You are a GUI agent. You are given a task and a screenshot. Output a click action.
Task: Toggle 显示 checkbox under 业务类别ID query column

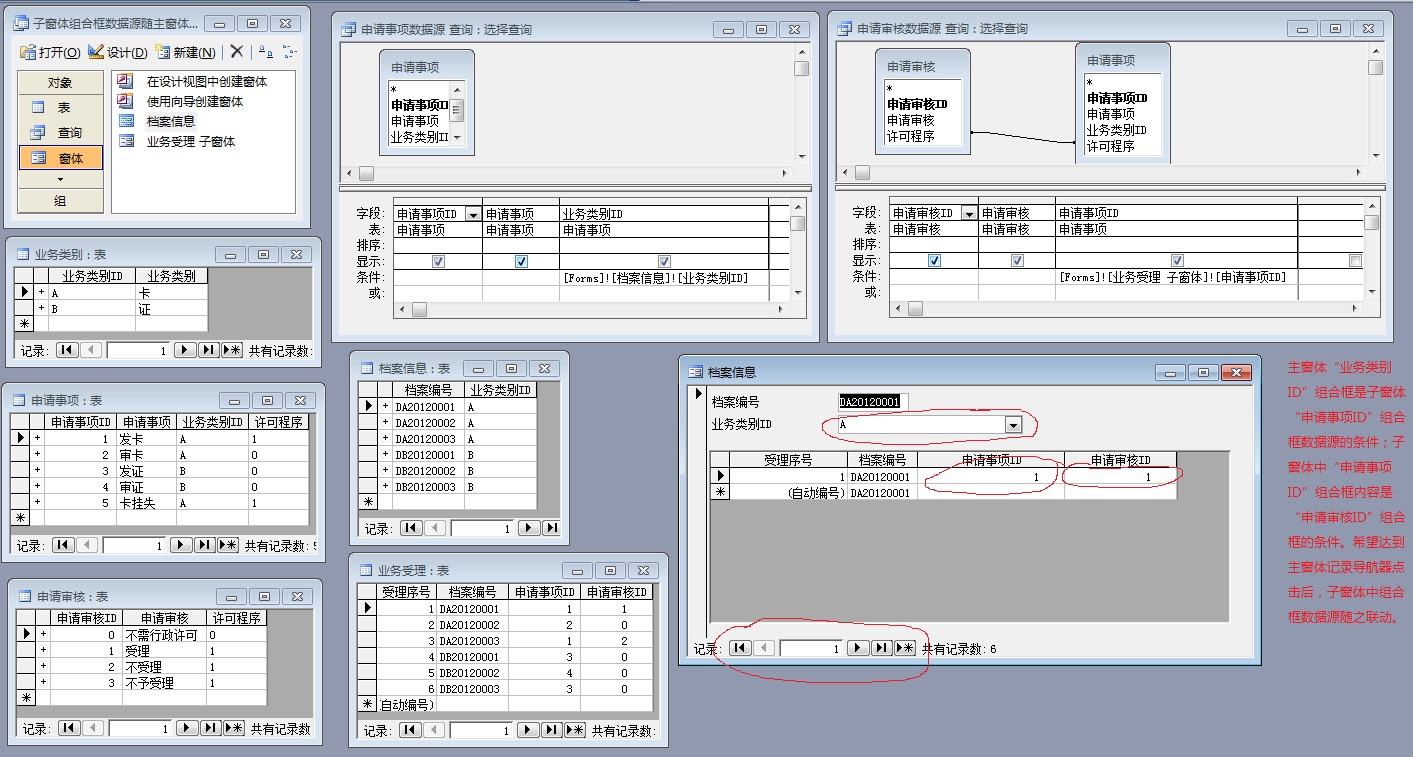tap(664, 261)
